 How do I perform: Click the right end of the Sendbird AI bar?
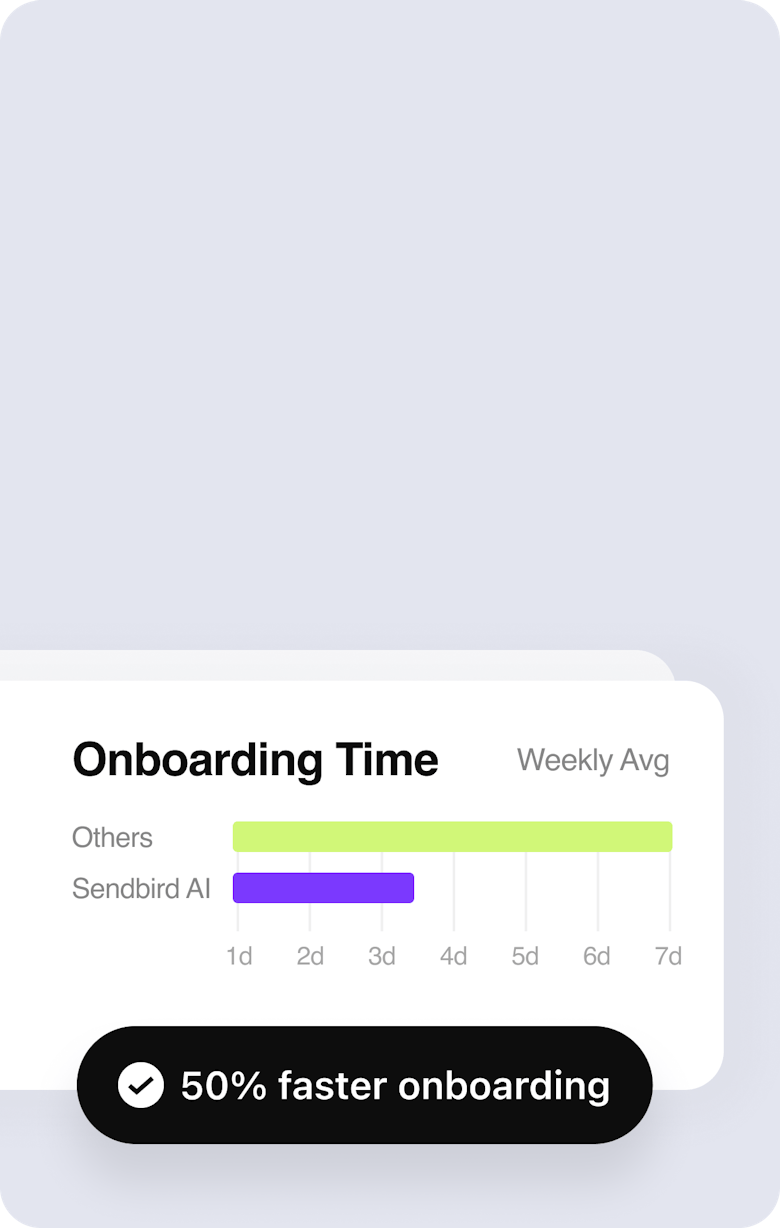pyautogui.click(x=408, y=888)
